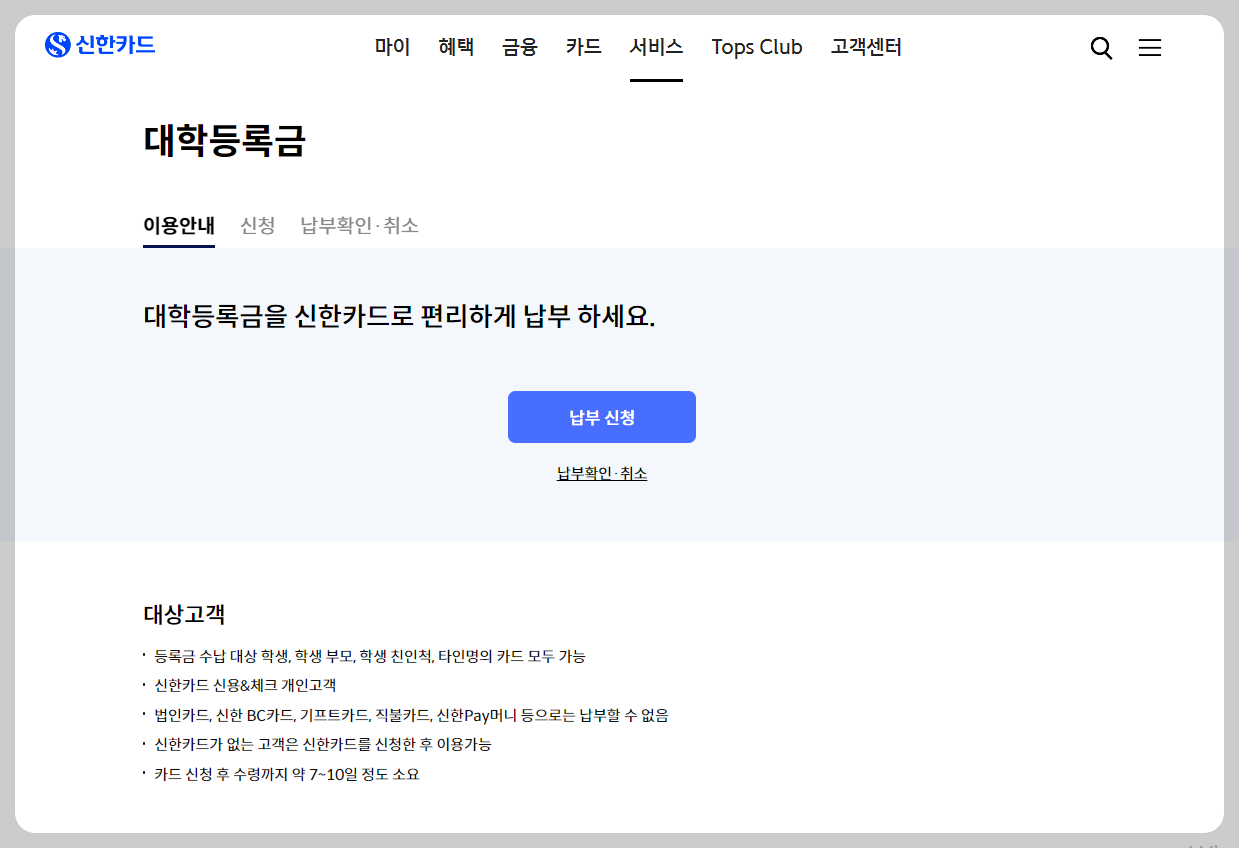Open the 고객센터 menu
Viewport: 1239px width, 848px height.
point(865,47)
